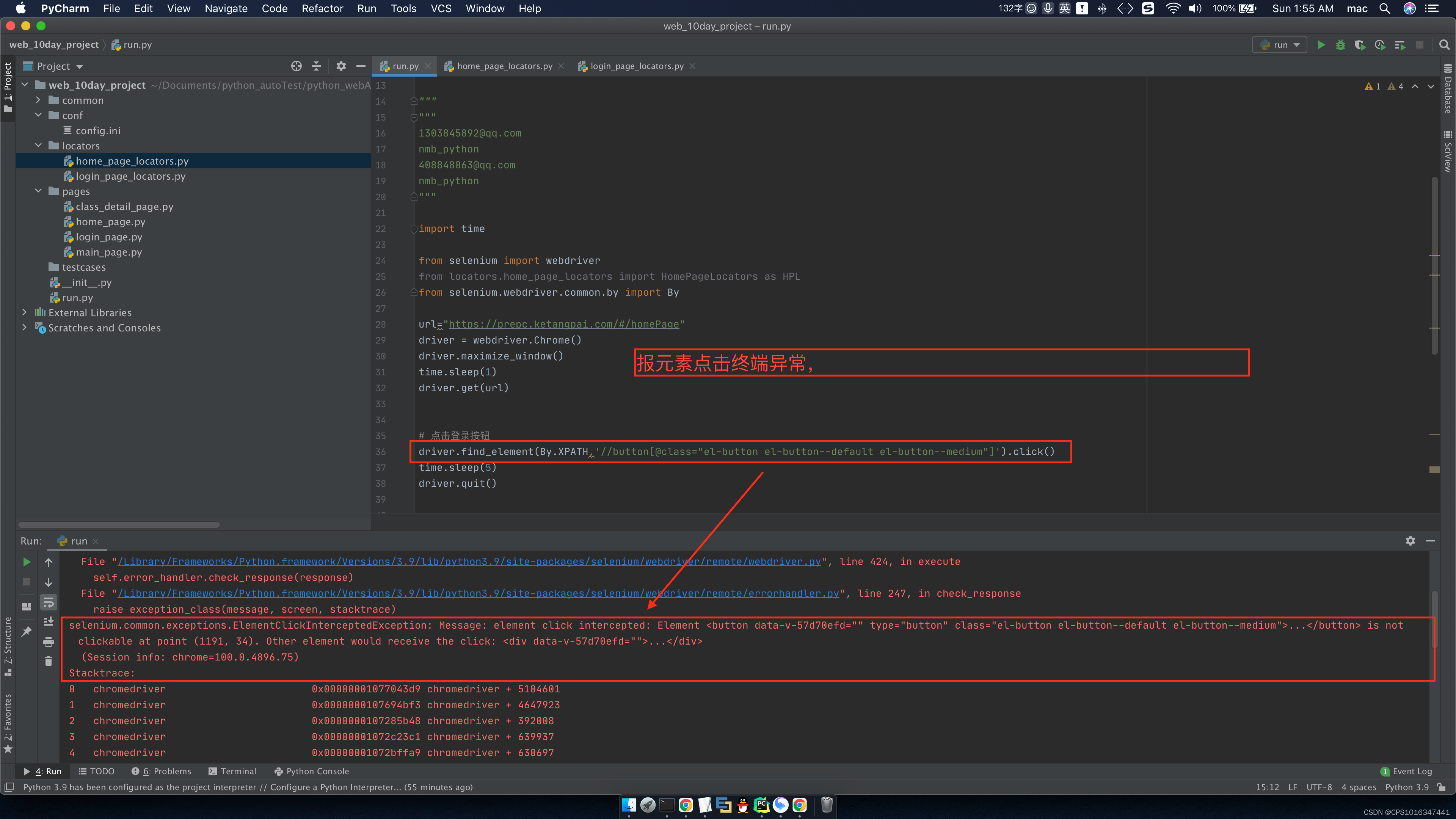Collapse the locators folder

pos(38,146)
